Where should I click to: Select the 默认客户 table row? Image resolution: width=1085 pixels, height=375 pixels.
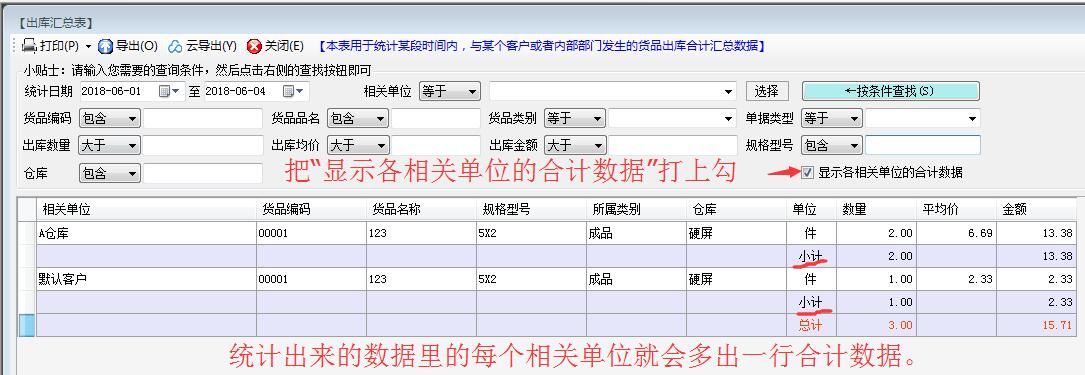547,280
